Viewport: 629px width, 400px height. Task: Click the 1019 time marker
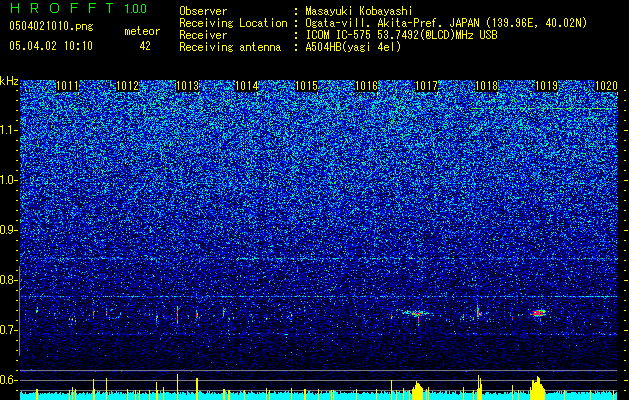click(x=546, y=86)
